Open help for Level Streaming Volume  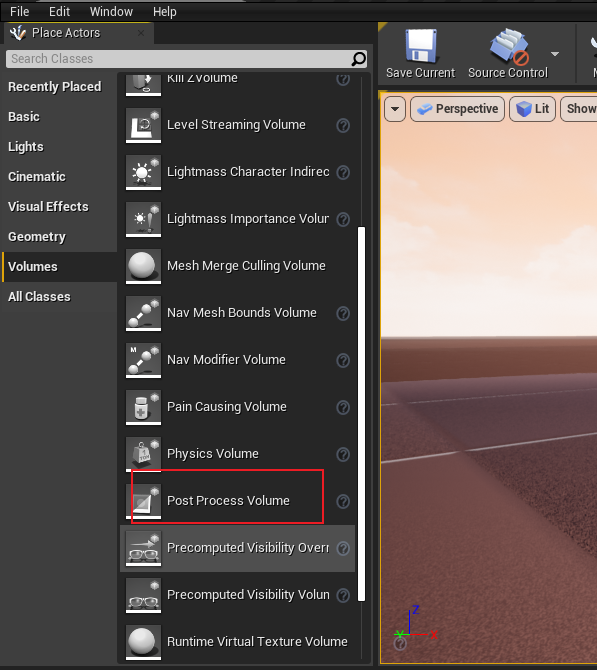point(343,126)
